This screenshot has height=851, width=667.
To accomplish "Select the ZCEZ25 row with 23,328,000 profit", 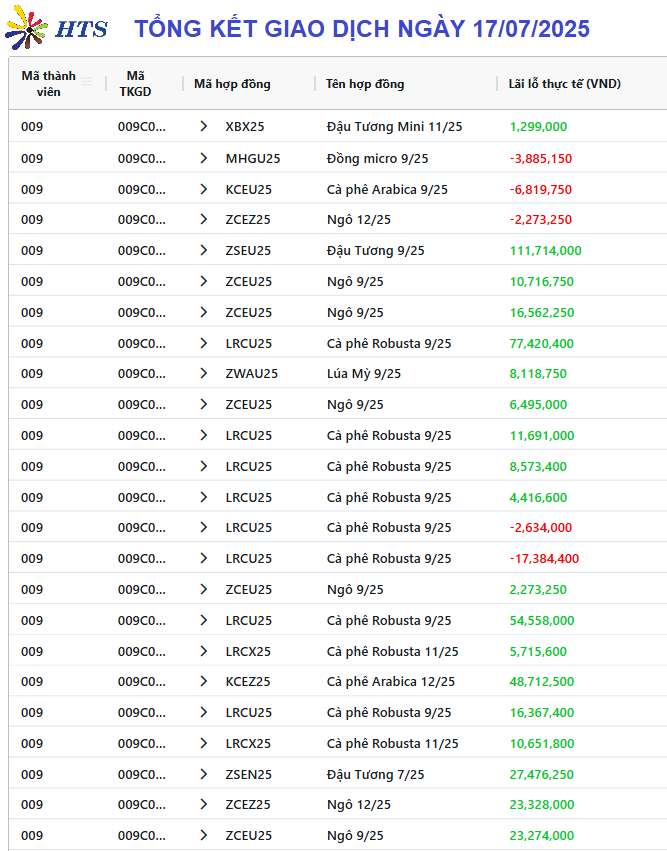I will [x=338, y=804].
